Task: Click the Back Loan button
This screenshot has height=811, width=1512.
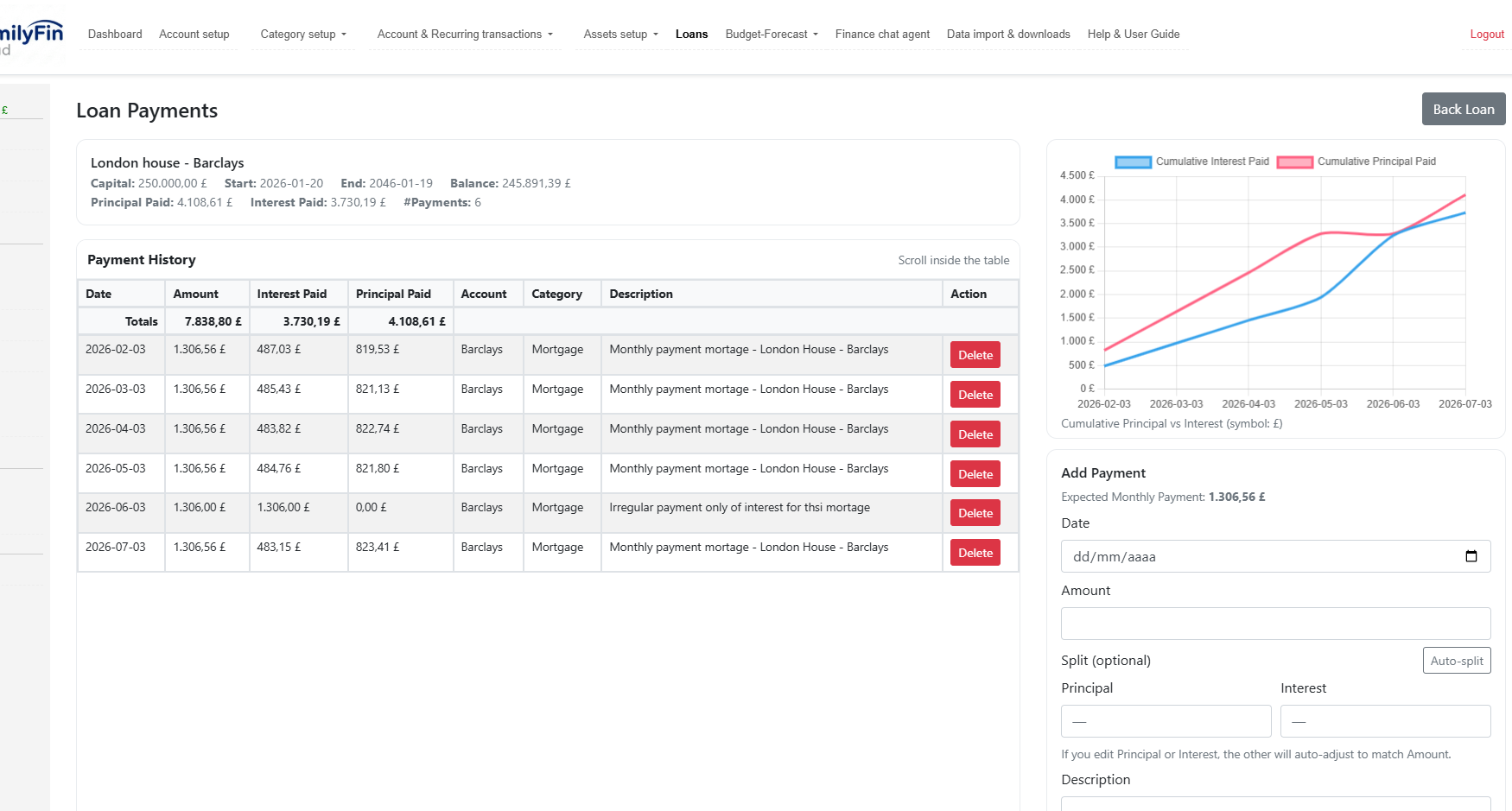Action: pos(1464,109)
